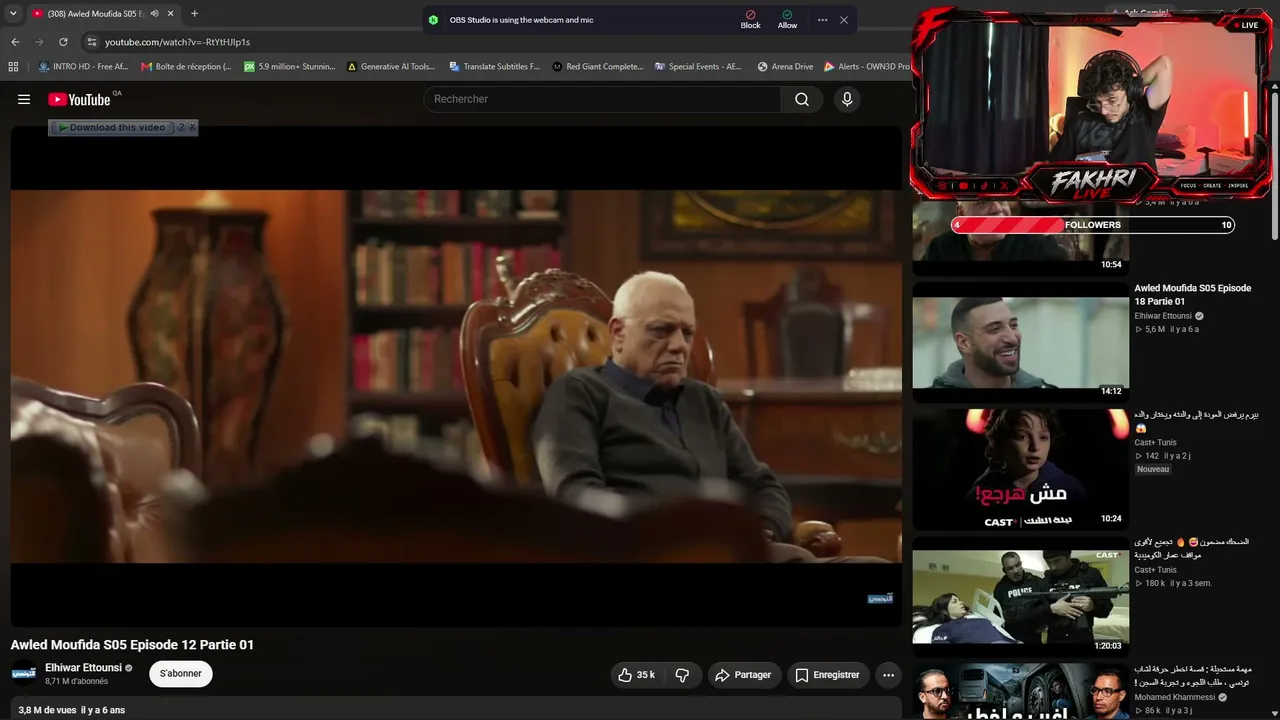Open the 1:20:03 police video thumbnail
1280x720 pixels.
[x=1020, y=596]
